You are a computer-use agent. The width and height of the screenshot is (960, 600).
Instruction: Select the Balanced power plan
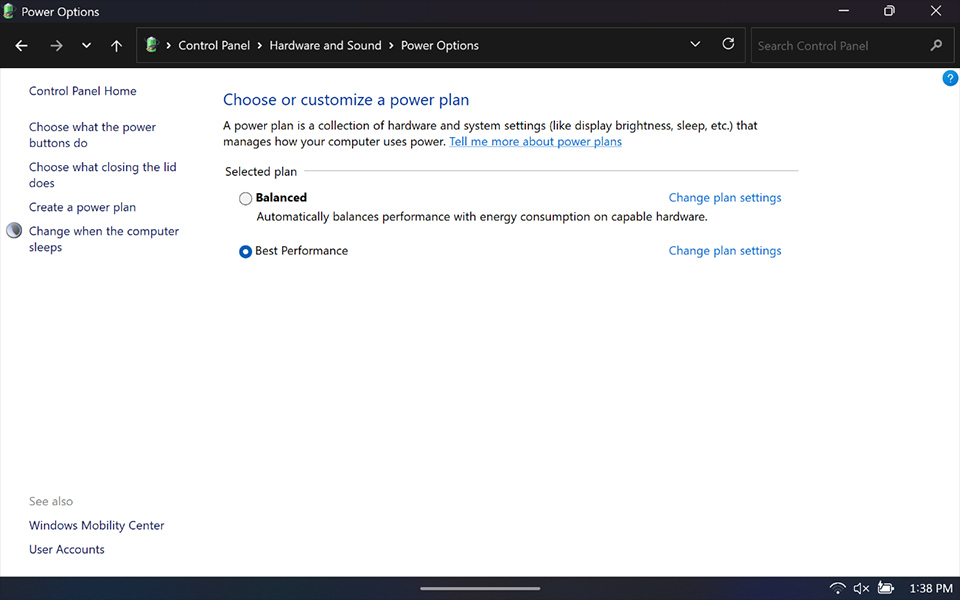[x=246, y=199]
